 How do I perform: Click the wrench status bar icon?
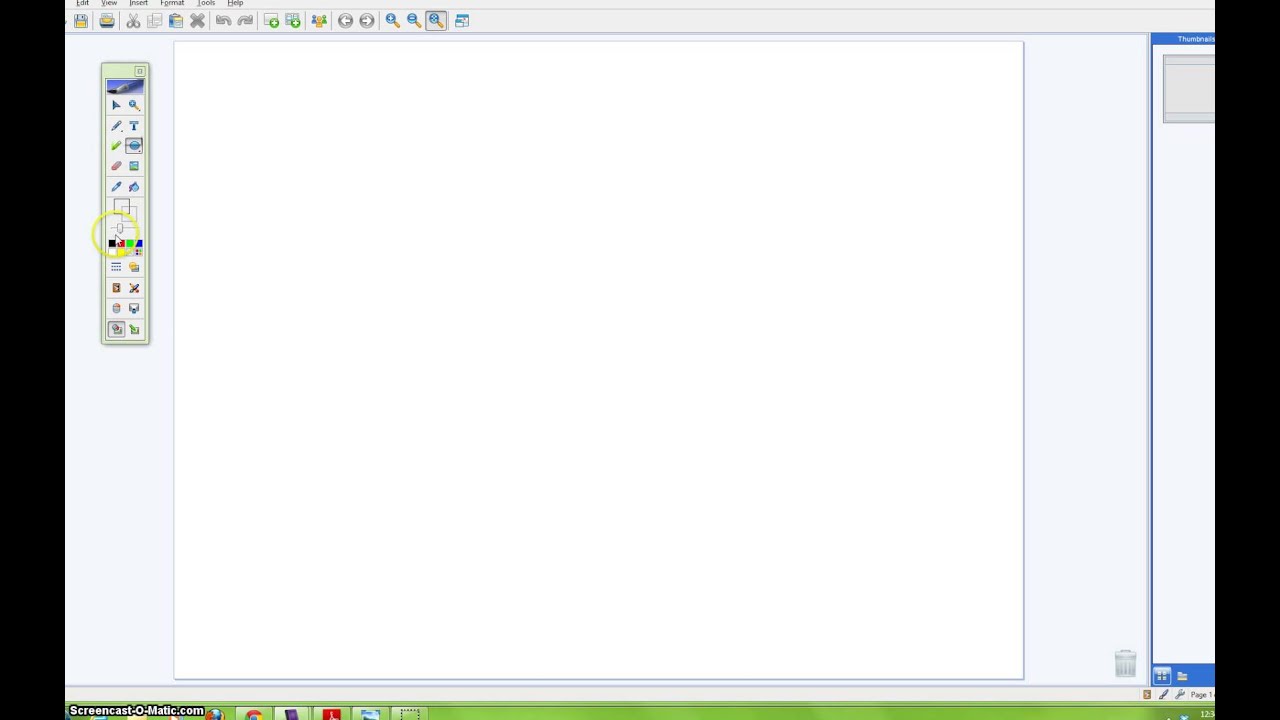pyautogui.click(x=1180, y=694)
